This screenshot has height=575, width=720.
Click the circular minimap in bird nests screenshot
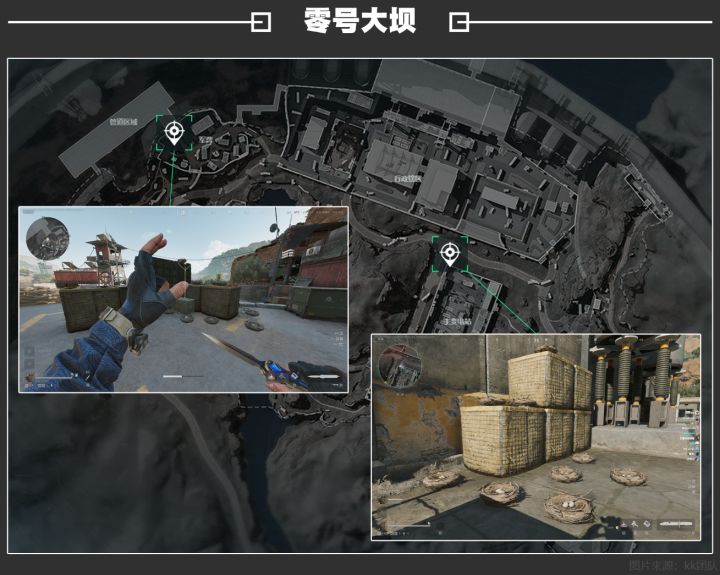tap(399, 367)
